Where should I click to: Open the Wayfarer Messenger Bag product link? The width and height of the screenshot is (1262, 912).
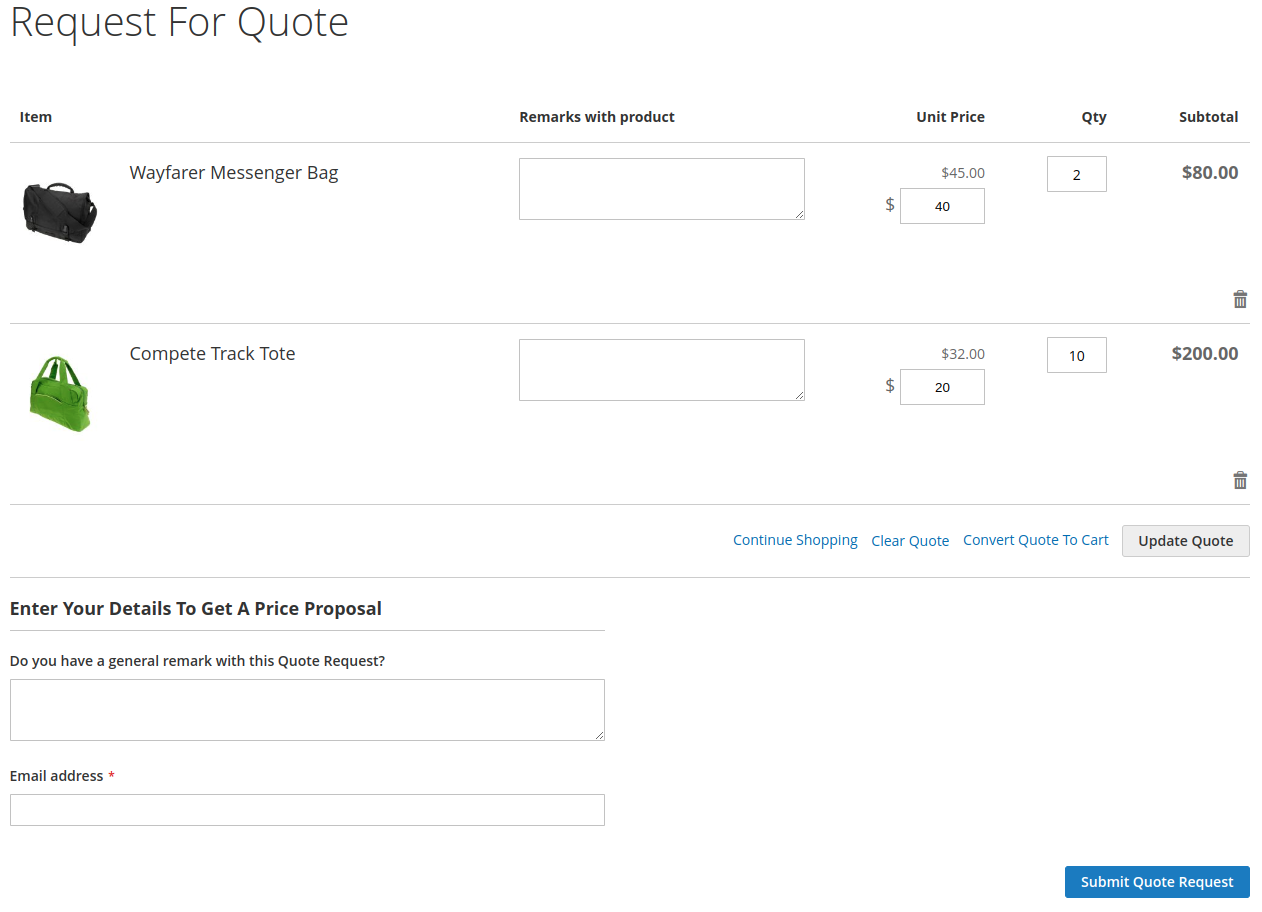tap(234, 173)
